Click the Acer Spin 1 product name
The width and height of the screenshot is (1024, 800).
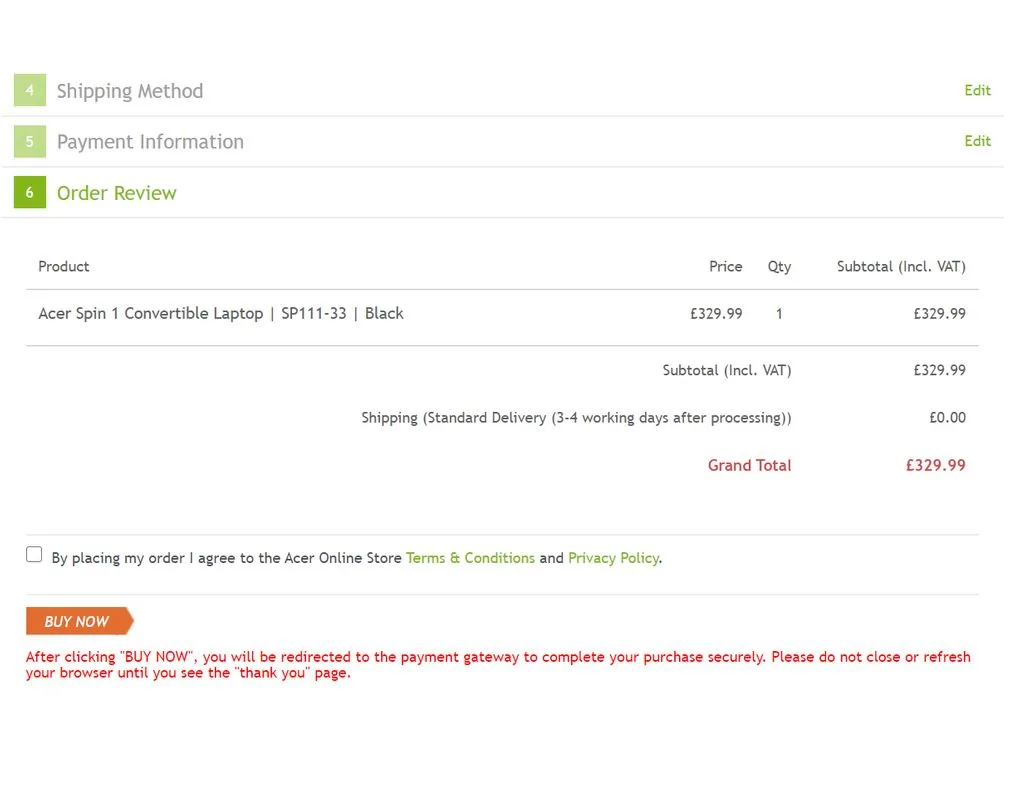(221, 313)
